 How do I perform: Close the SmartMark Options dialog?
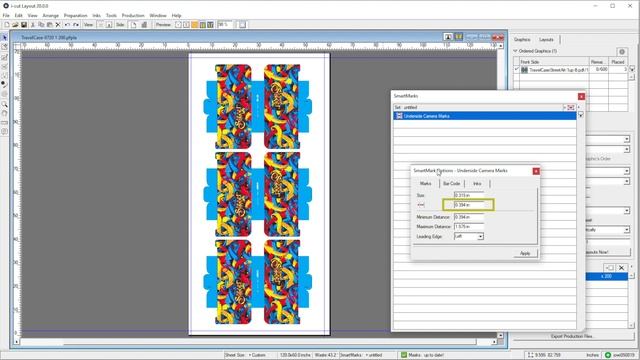[x=536, y=171]
